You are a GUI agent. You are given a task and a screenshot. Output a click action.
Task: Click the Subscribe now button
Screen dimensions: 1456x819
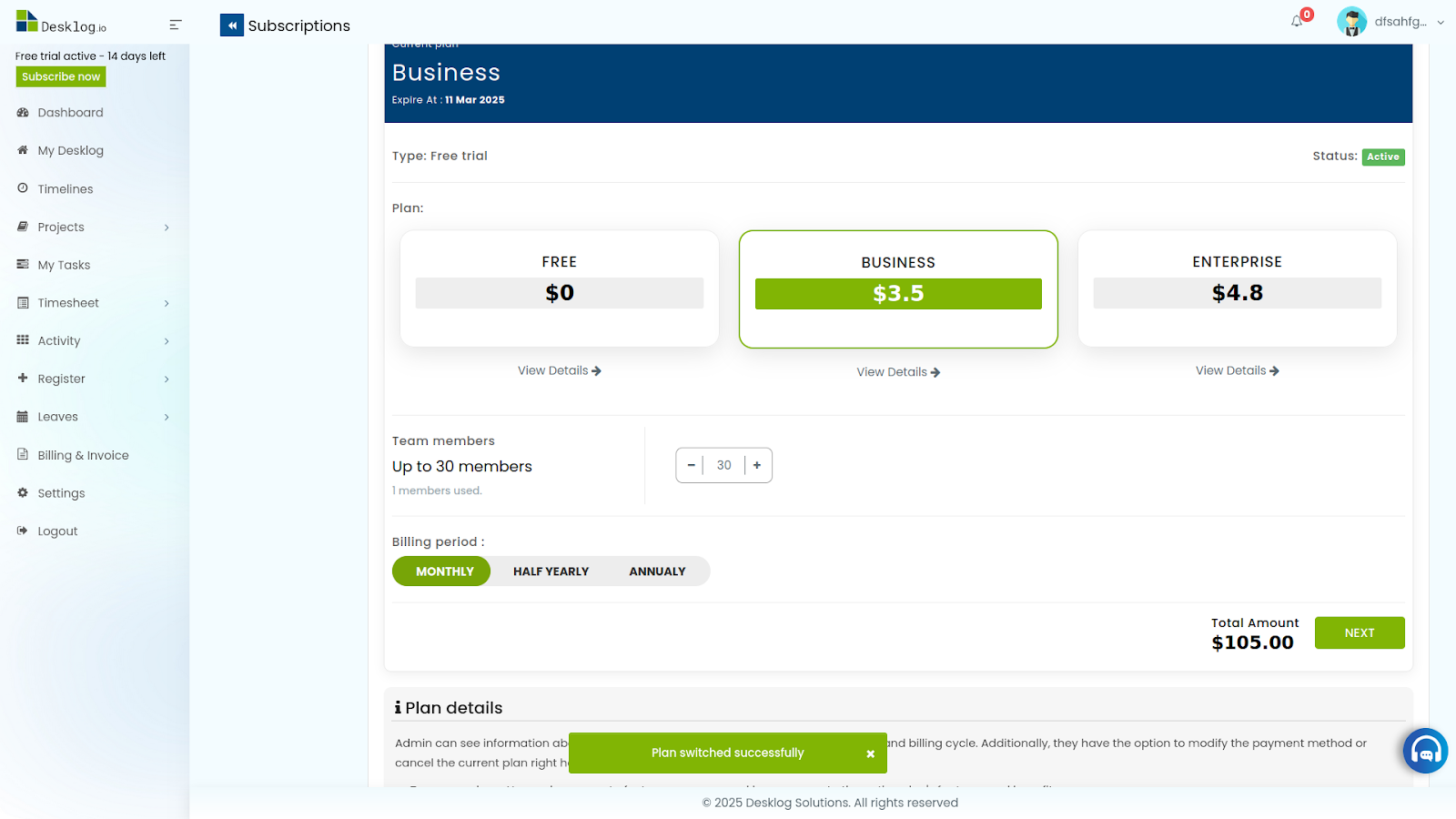(61, 76)
